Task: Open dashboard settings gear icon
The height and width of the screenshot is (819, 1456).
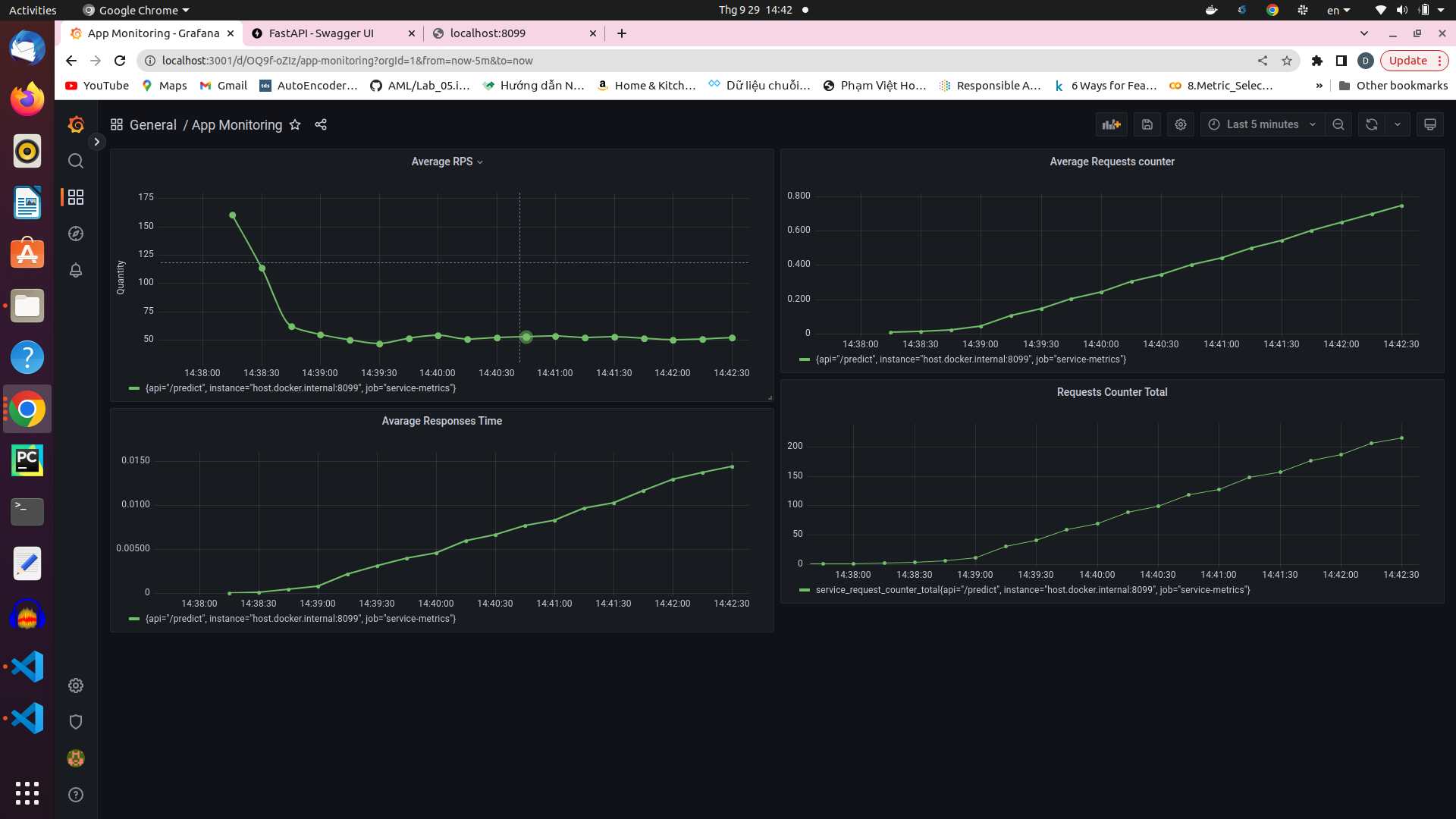Action: (1180, 124)
